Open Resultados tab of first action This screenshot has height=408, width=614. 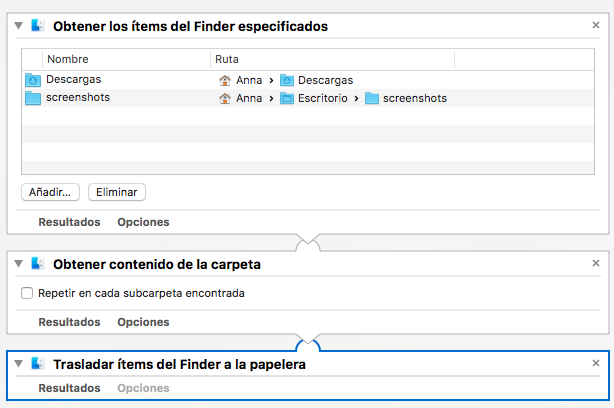click(x=69, y=222)
